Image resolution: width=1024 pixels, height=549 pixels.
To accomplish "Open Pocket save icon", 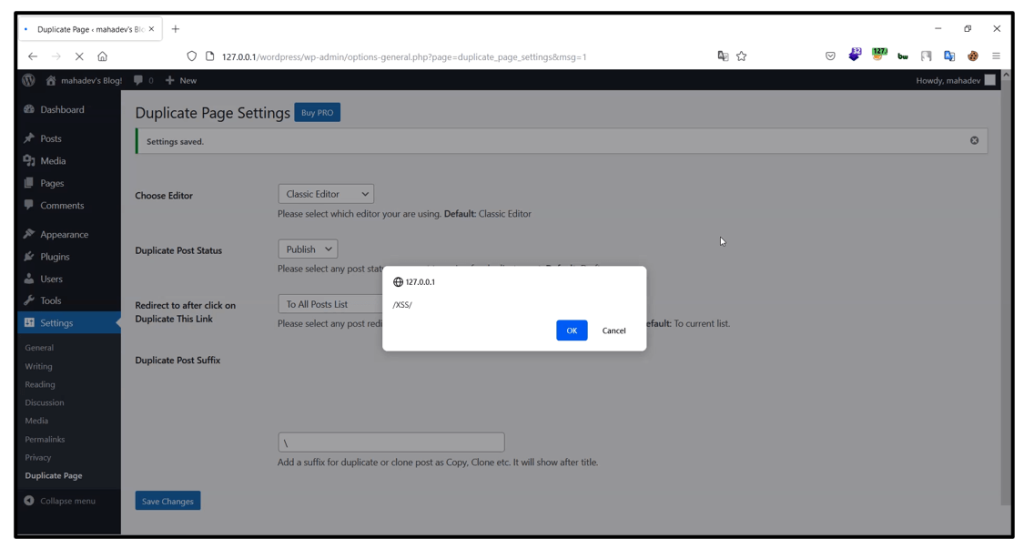I will 830,57.
